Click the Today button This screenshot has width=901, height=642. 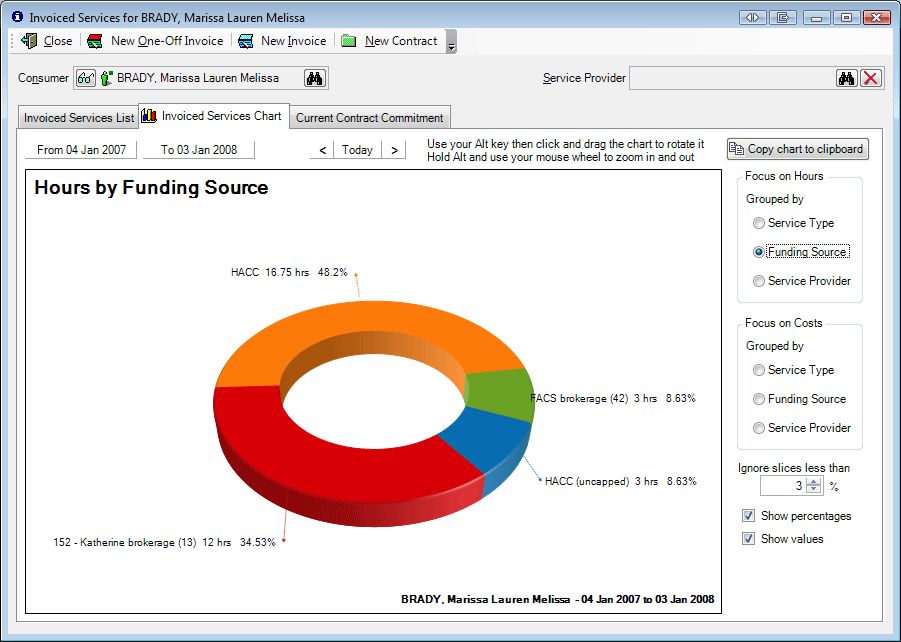(357, 150)
